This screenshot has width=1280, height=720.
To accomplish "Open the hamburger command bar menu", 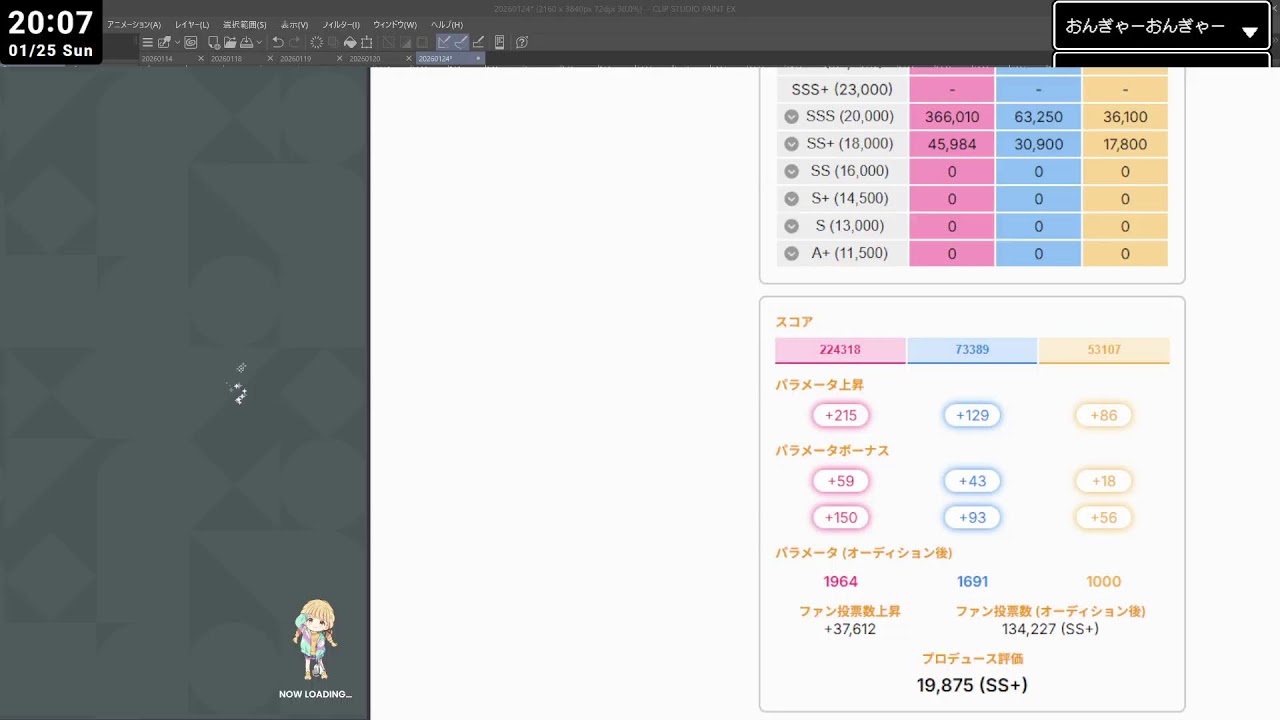I will click(x=147, y=42).
